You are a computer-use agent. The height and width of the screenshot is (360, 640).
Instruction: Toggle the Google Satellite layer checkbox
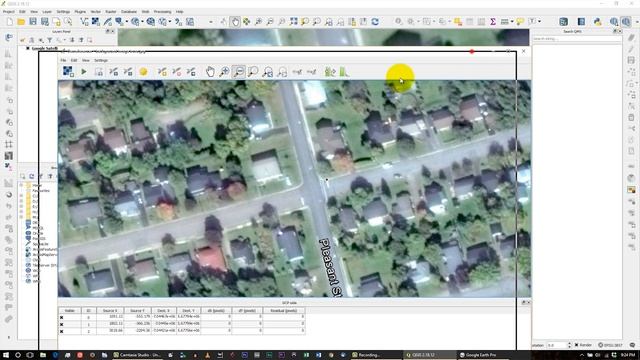pyautogui.click(x=28, y=49)
